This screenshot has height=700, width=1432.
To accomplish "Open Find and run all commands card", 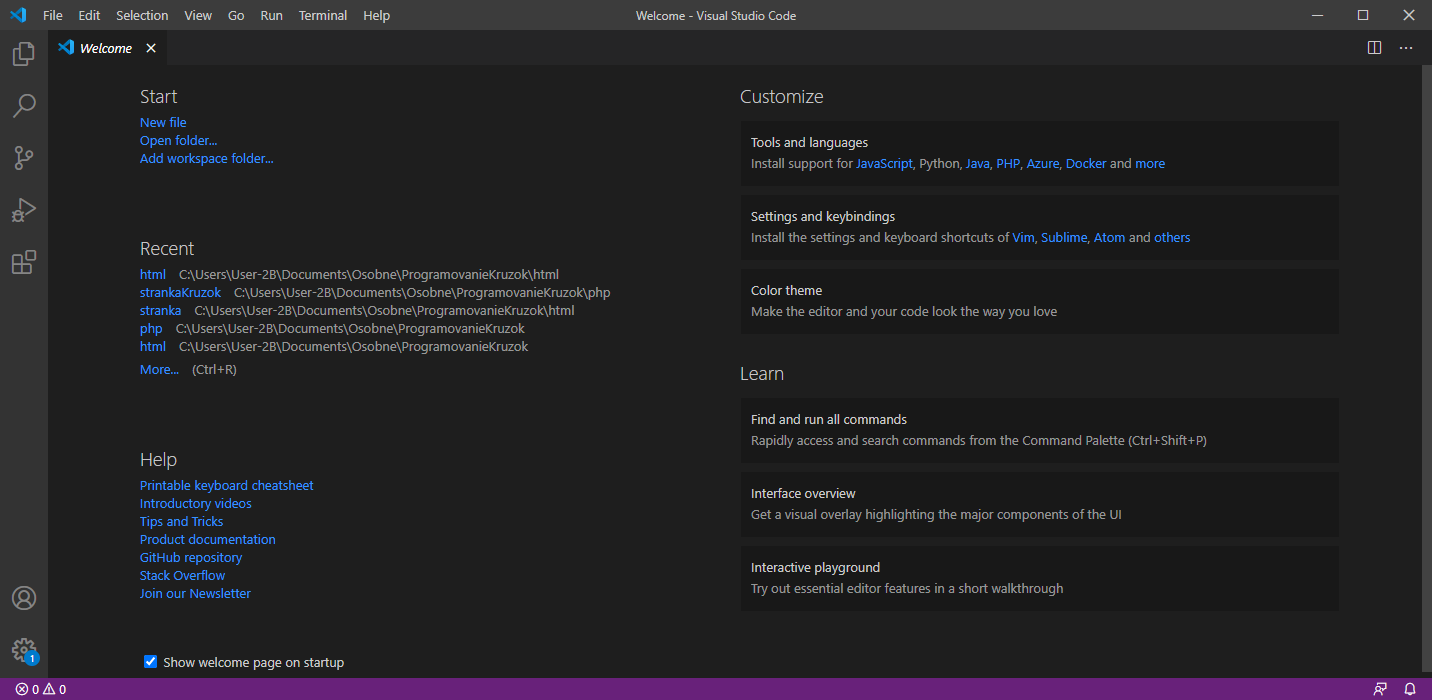I will 1039,430.
